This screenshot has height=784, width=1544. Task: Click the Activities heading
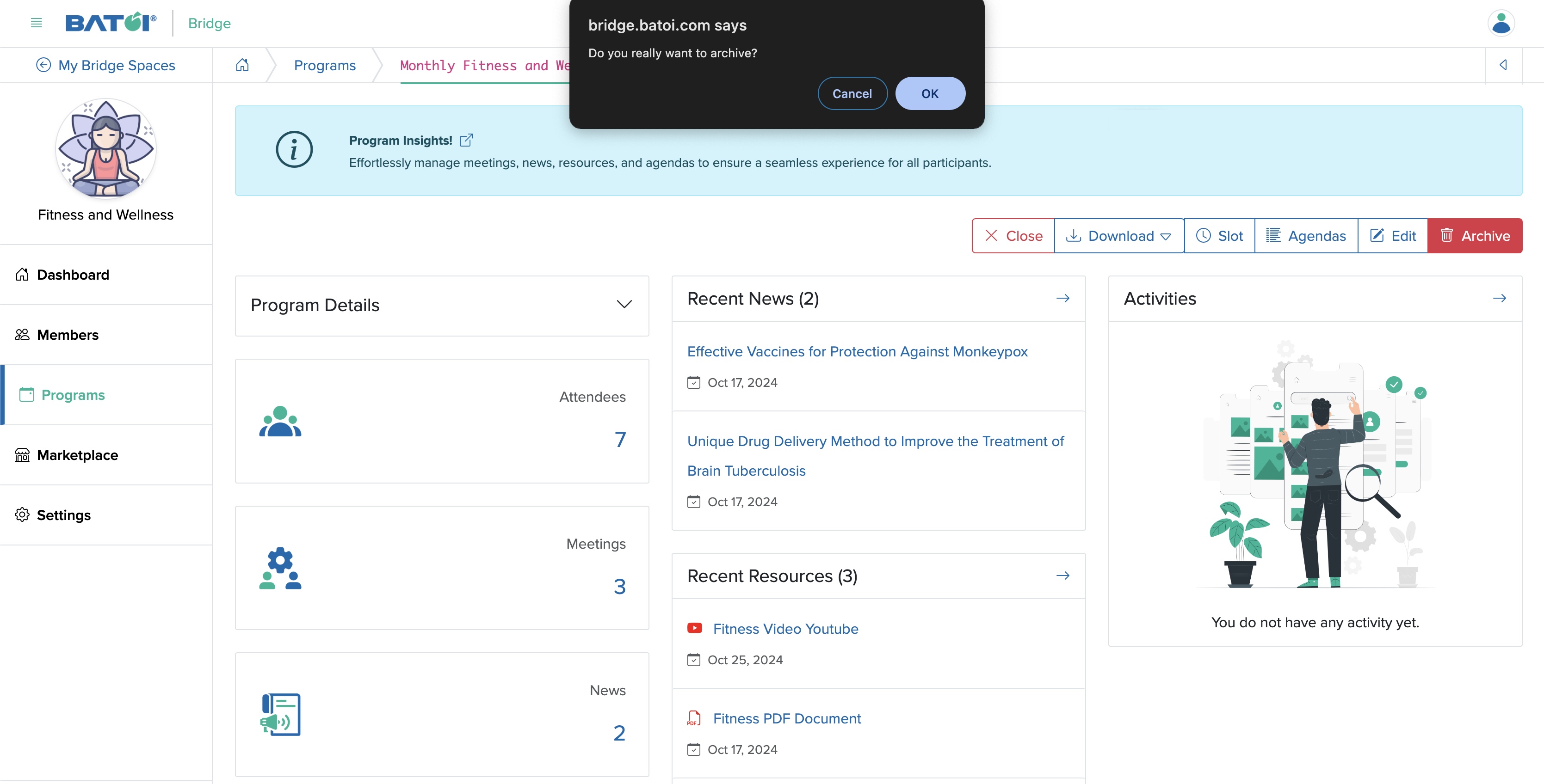point(1160,298)
